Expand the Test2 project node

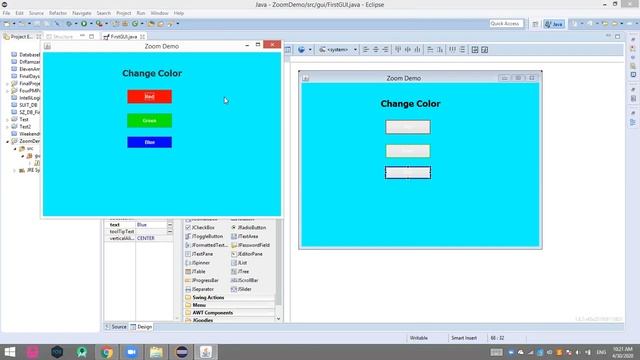click(8, 127)
